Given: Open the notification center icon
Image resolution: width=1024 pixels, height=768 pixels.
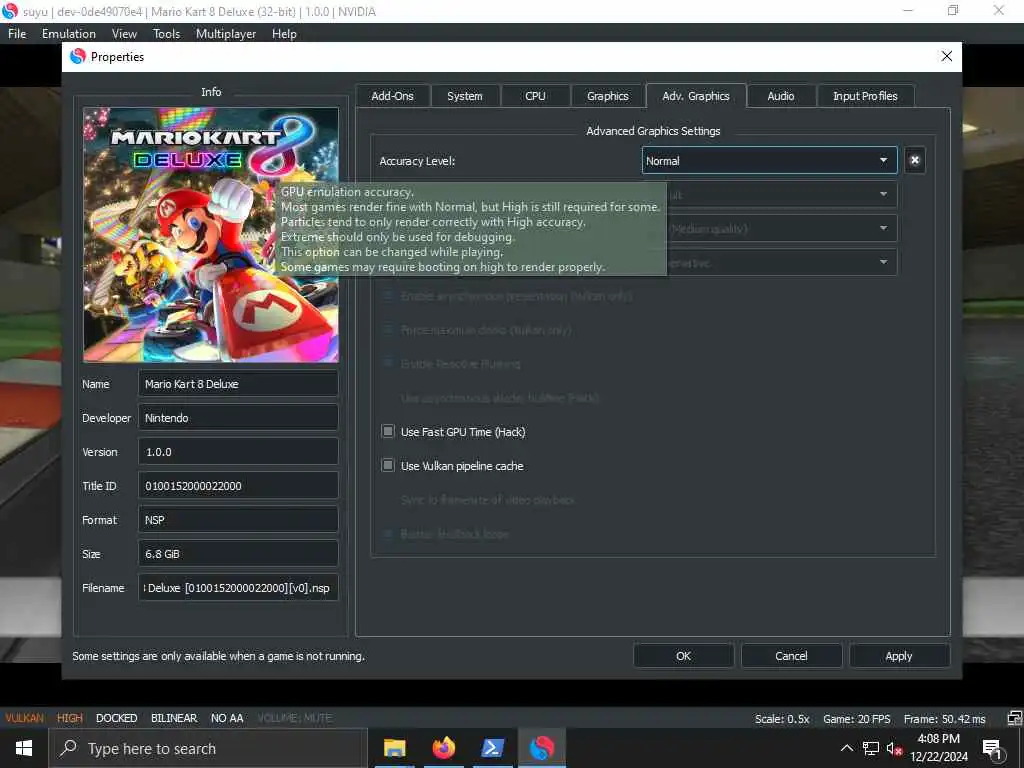Looking at the screenshot, I should tap(992, 749).
